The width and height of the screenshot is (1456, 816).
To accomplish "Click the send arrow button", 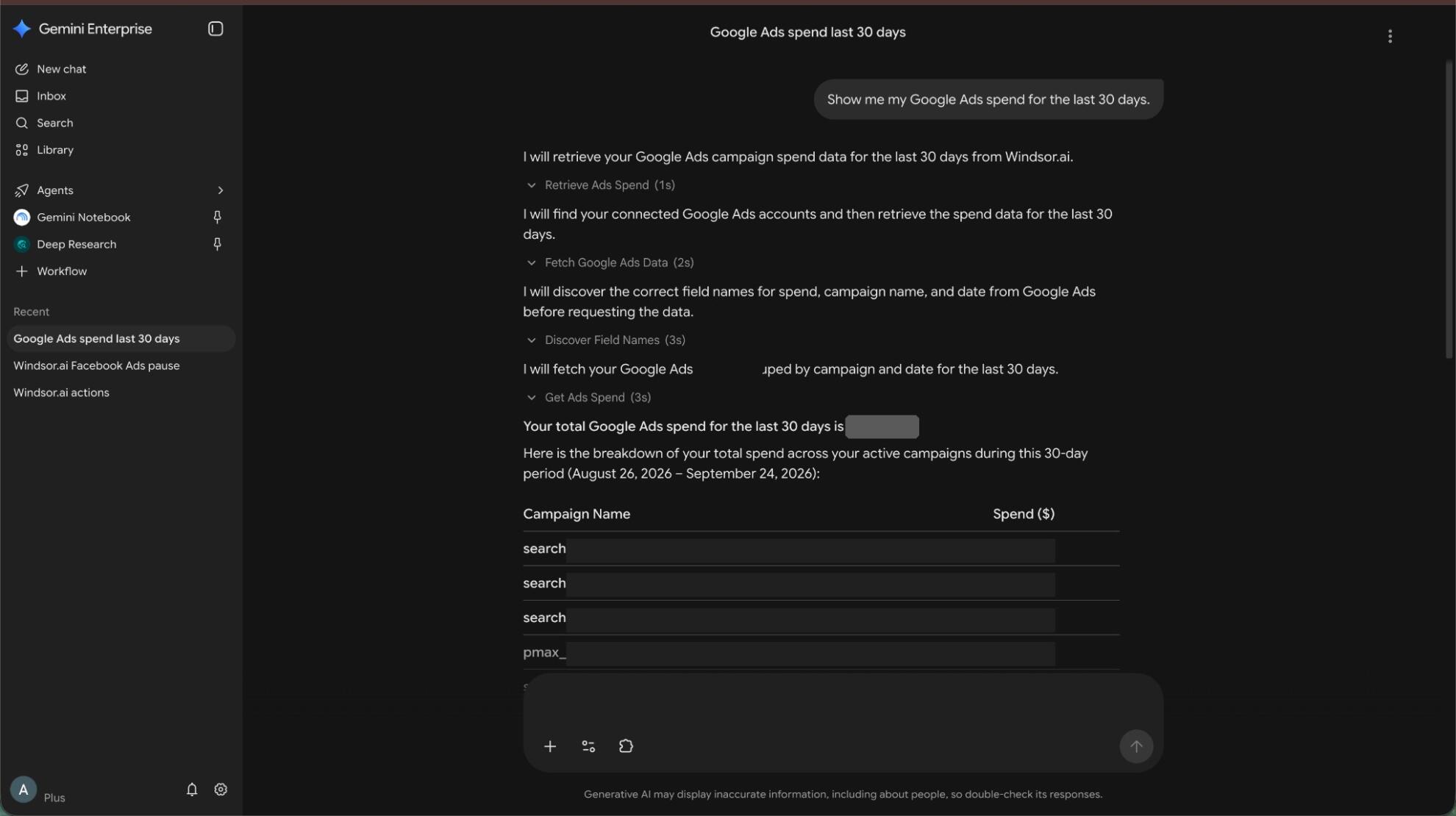I will pyautogui.click(x=1136, y=746).
